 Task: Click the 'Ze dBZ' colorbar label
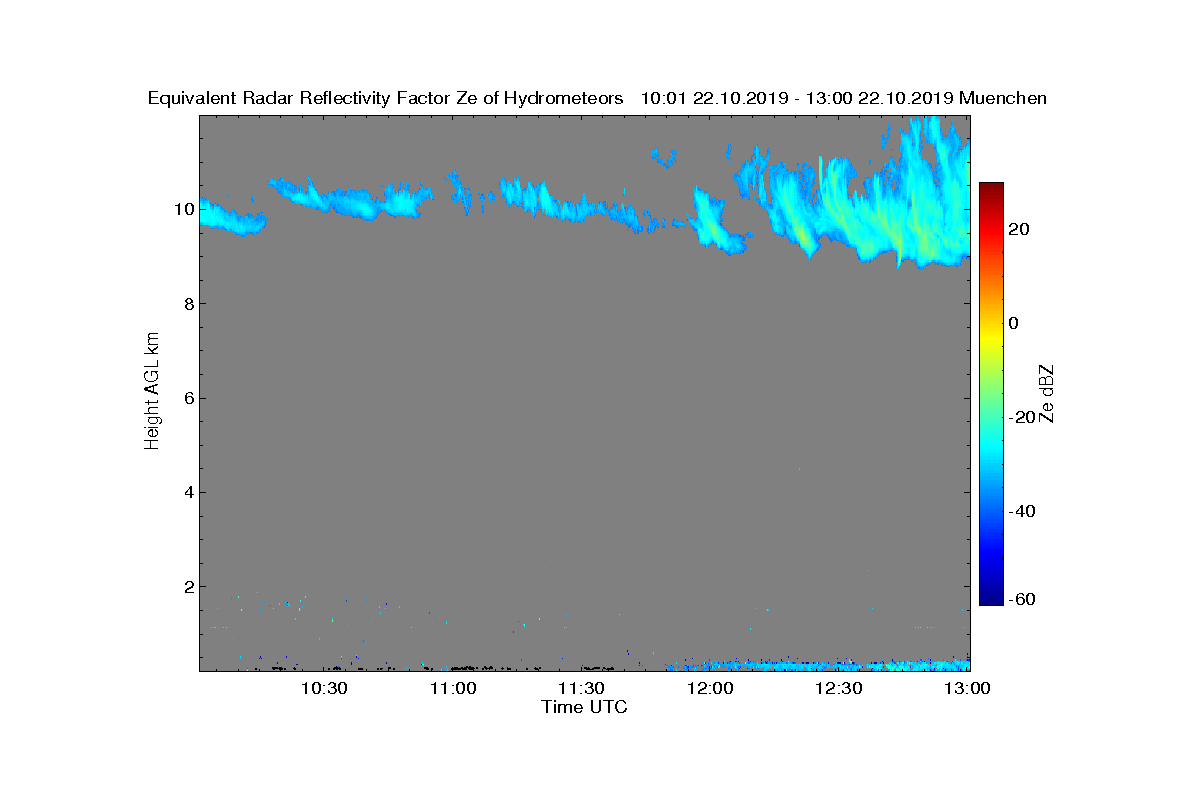(1047, 393)
